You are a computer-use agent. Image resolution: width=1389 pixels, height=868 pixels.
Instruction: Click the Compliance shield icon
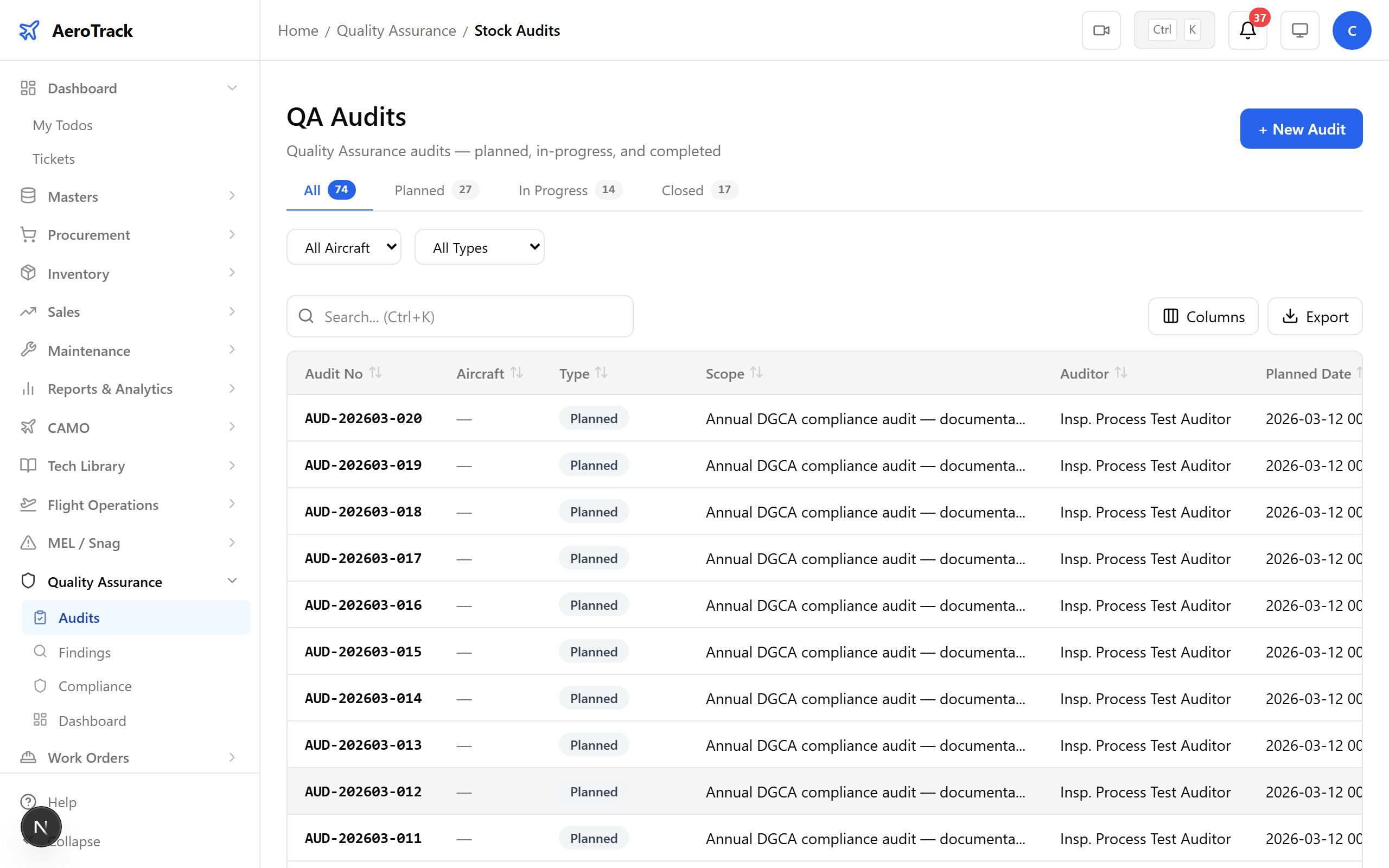[x=40, y=685]
